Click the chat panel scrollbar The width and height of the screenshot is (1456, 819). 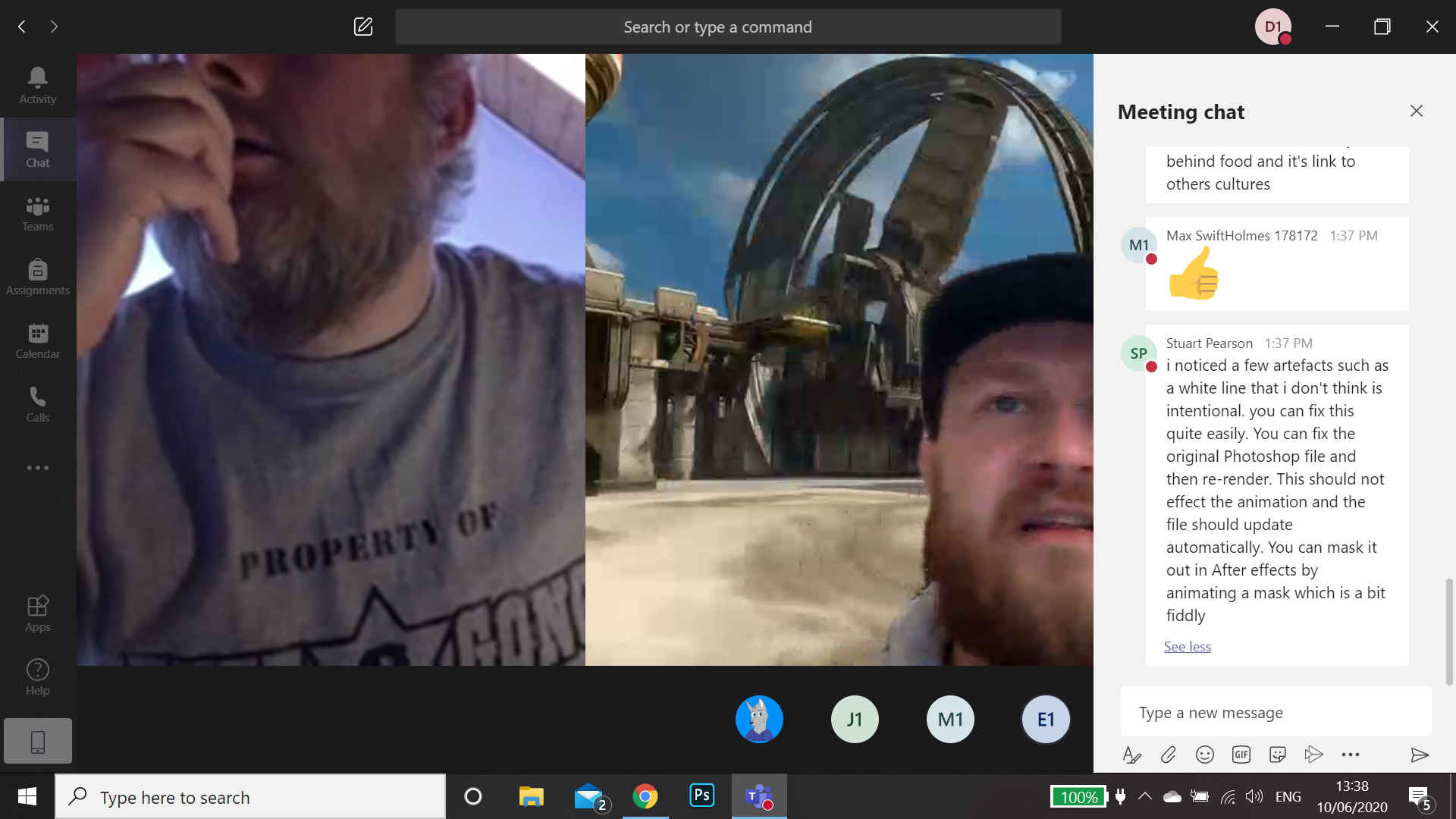1449,631
